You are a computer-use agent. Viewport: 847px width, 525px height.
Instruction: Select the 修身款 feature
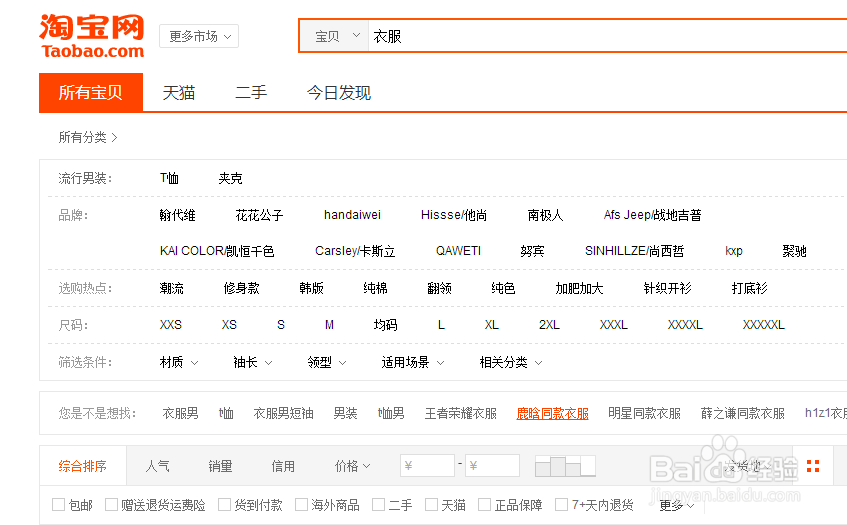241,288
